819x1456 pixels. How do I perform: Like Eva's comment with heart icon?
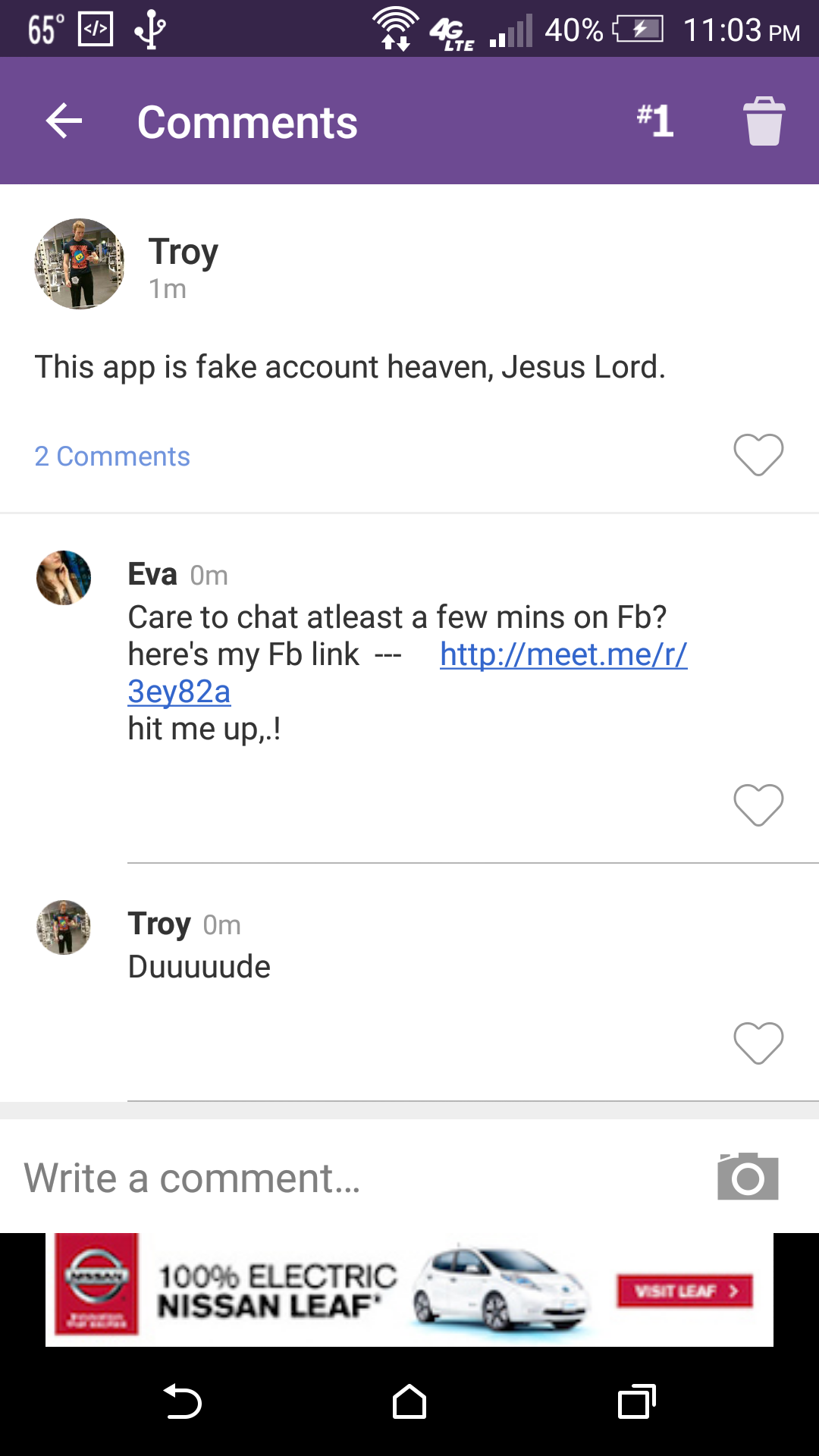coord(758,804)
